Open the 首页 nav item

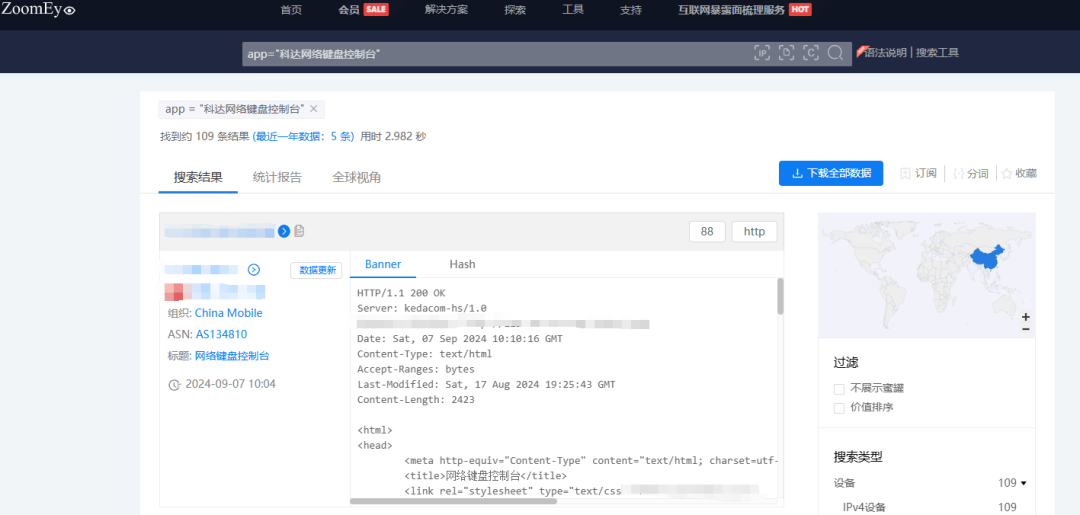(291, 10)
